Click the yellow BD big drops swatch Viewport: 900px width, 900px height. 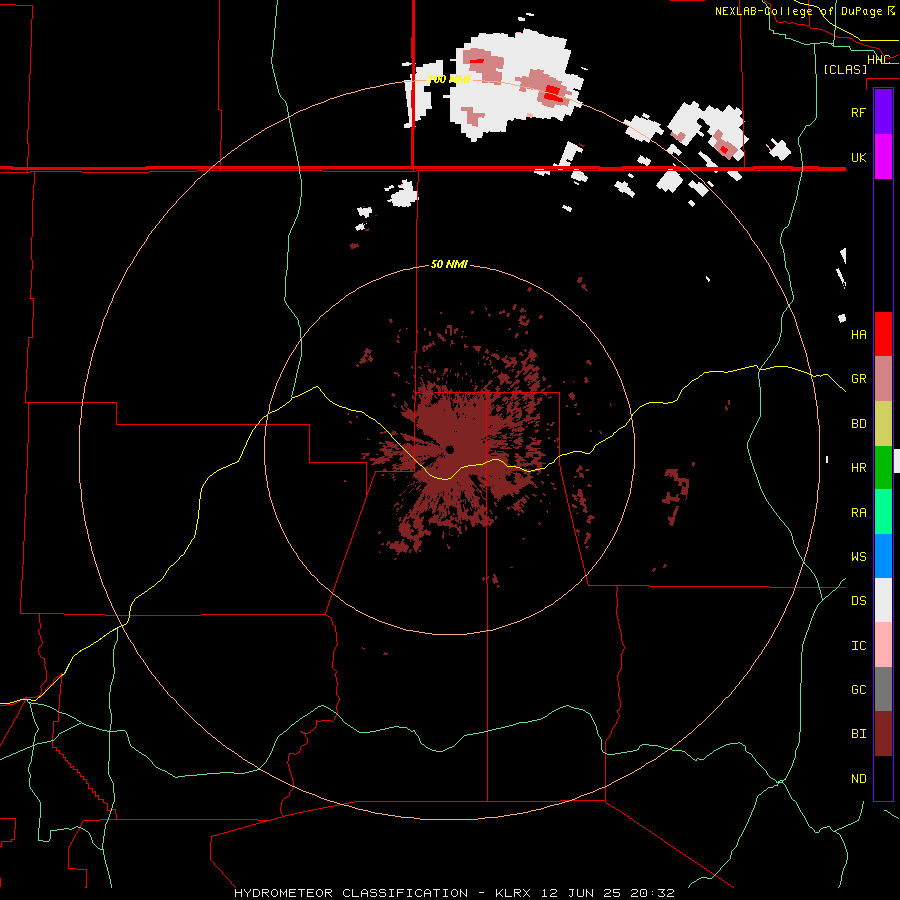coord(883,423)
